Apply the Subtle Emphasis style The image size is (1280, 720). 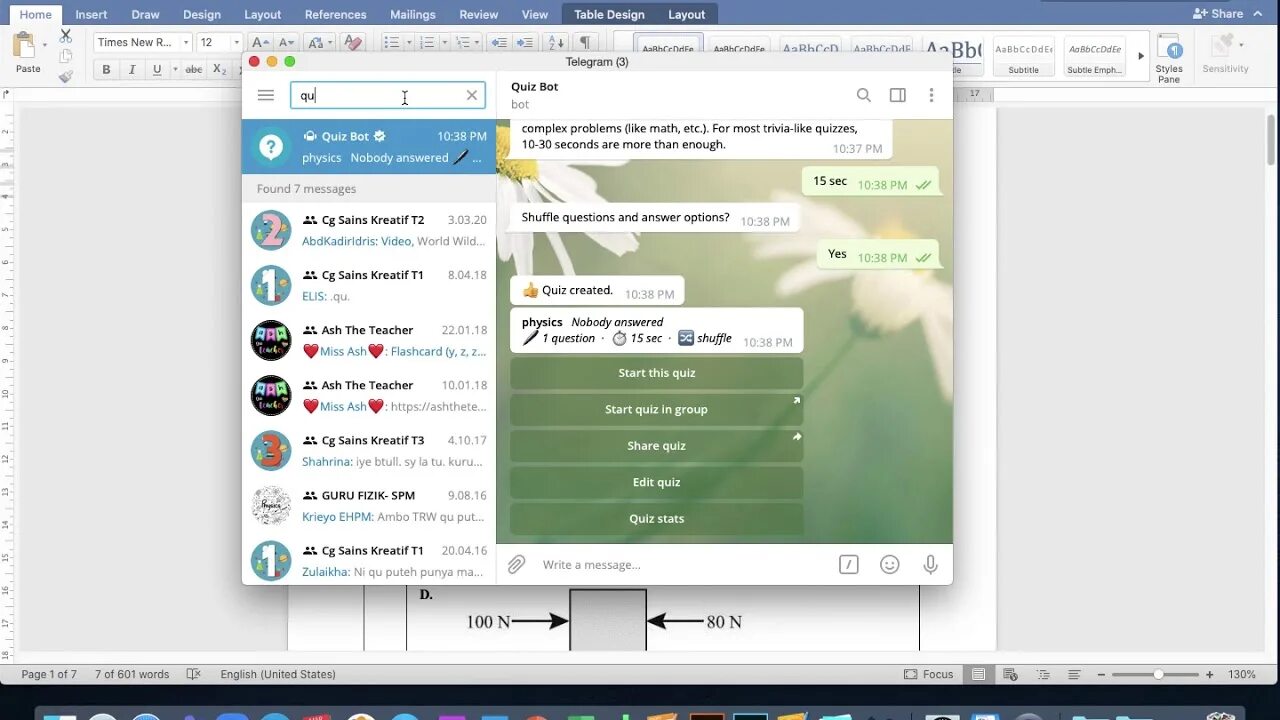click(1094, 56)
